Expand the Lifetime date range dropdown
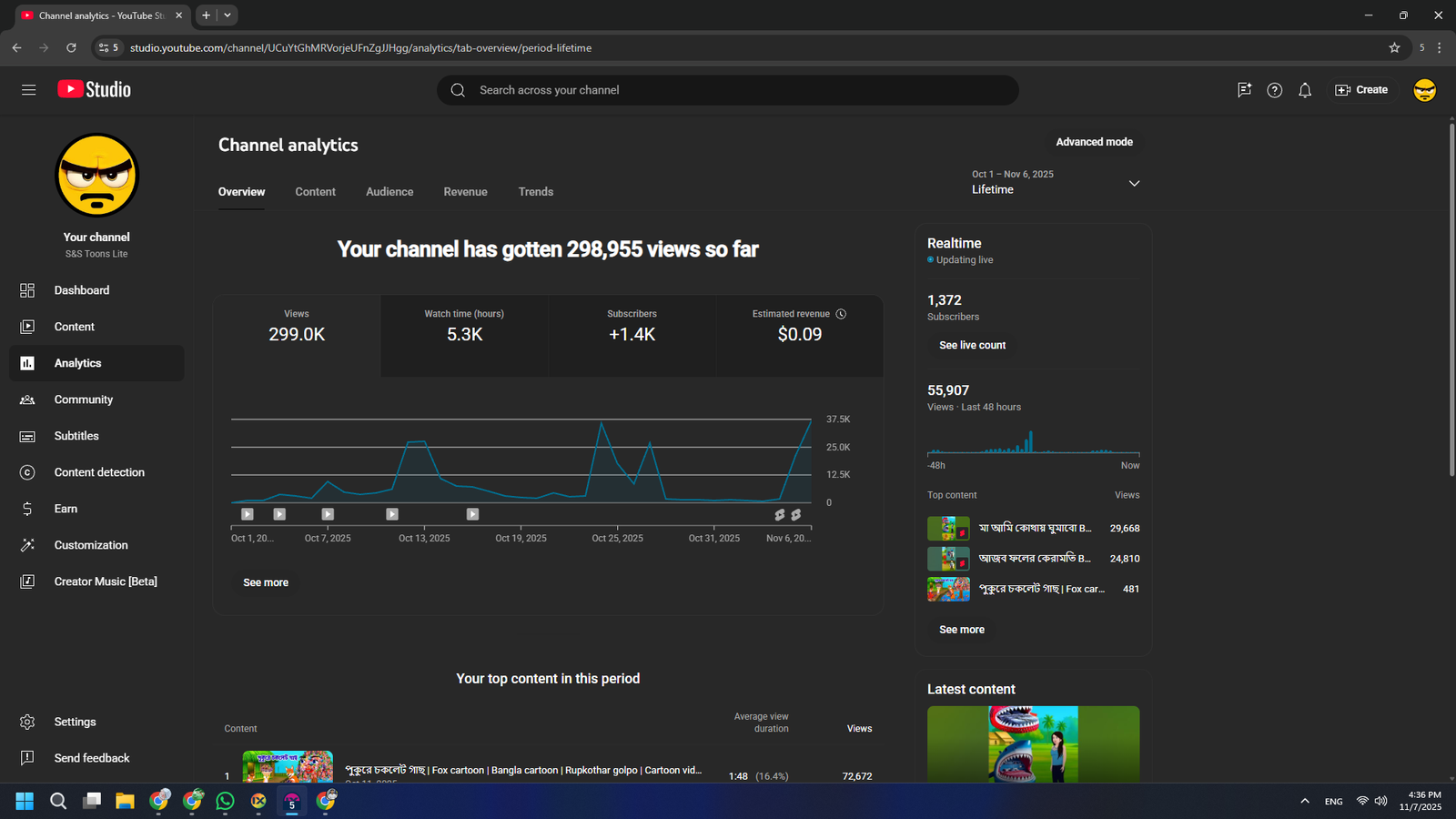Screen dimensions: 1456x819 1056,182
